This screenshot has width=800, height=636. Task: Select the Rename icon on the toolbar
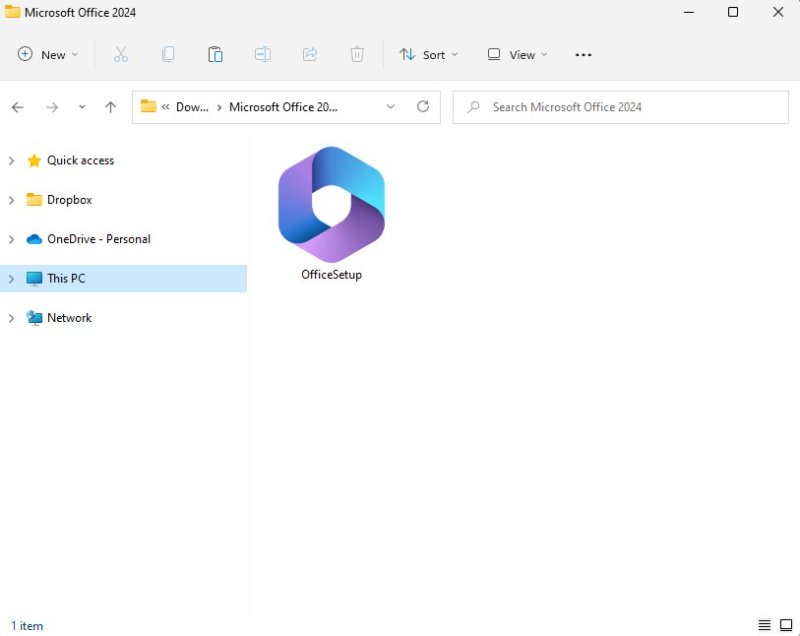pos(262,54)
